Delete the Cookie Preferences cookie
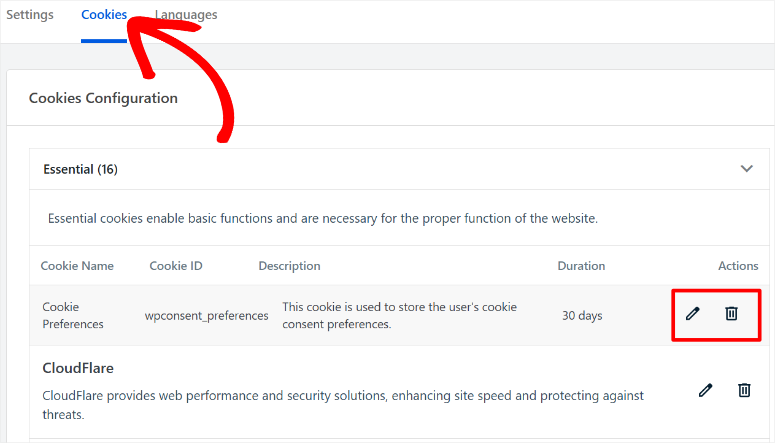 (732, 313)
